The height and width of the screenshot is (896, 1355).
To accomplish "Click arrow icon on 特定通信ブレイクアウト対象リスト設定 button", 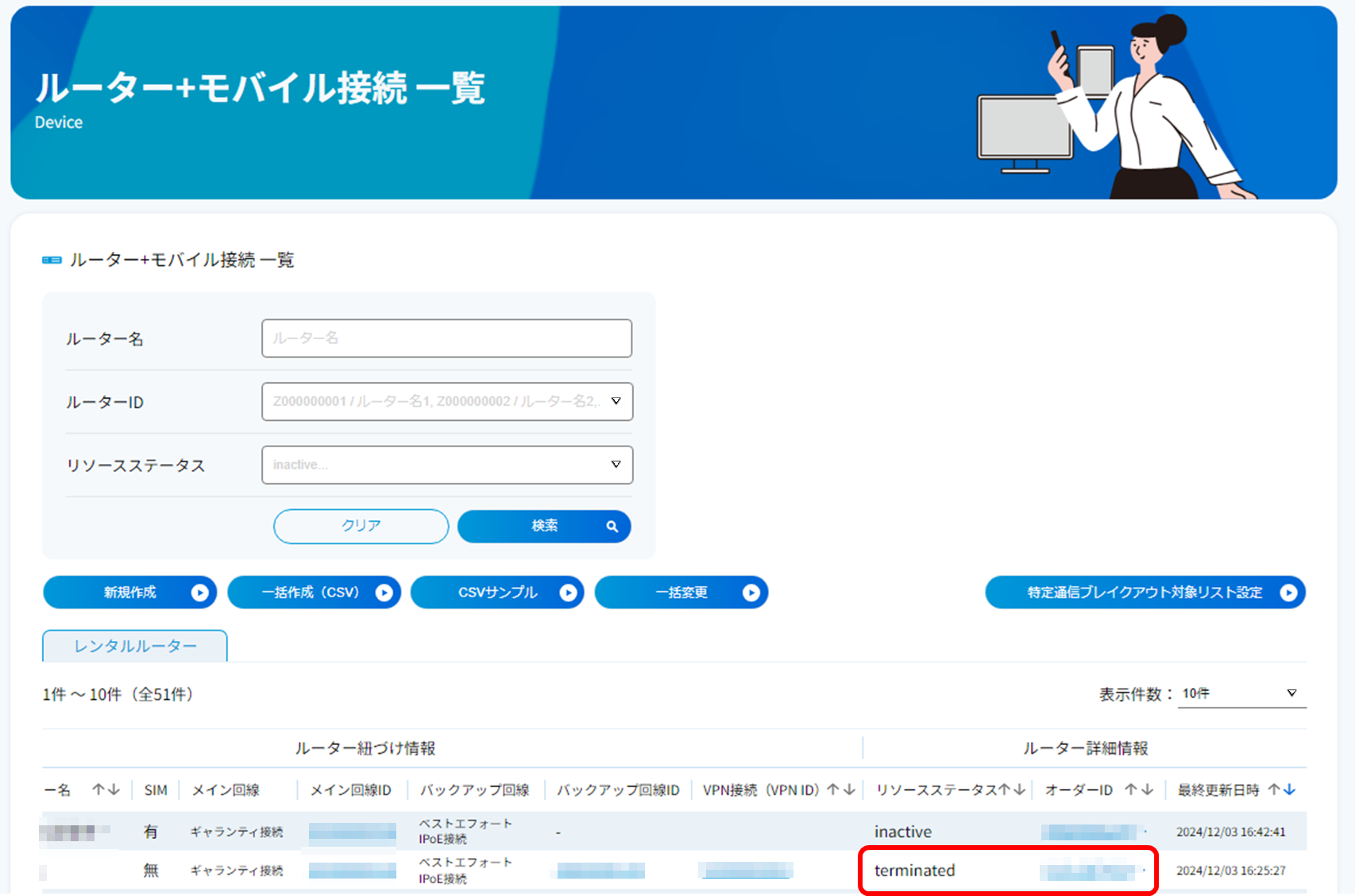I will (1288, 593).
